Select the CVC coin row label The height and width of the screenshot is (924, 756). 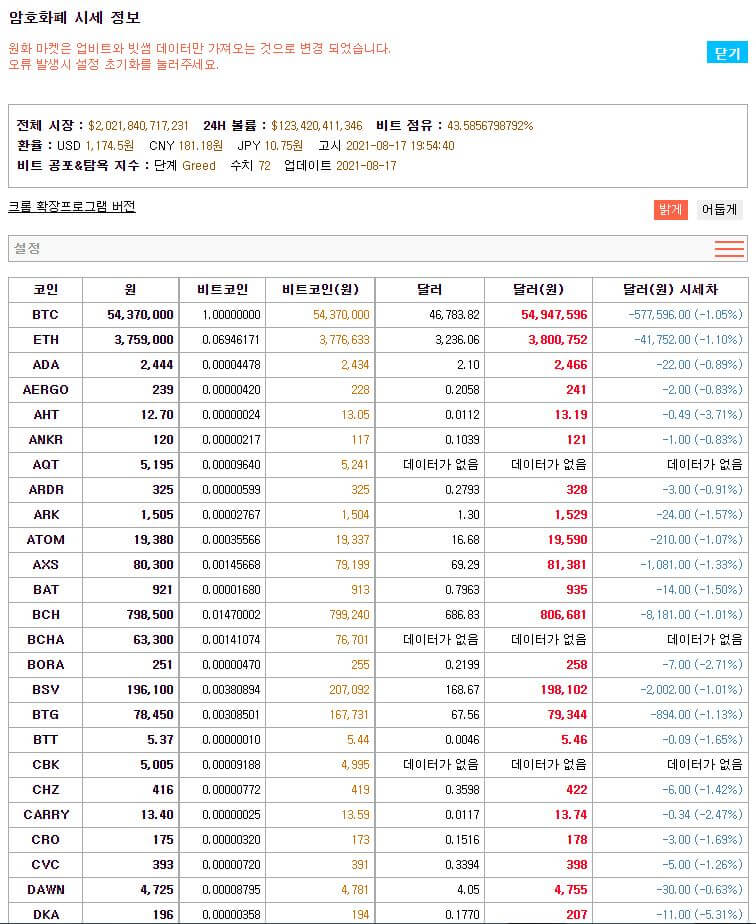[x=45, y=864]
